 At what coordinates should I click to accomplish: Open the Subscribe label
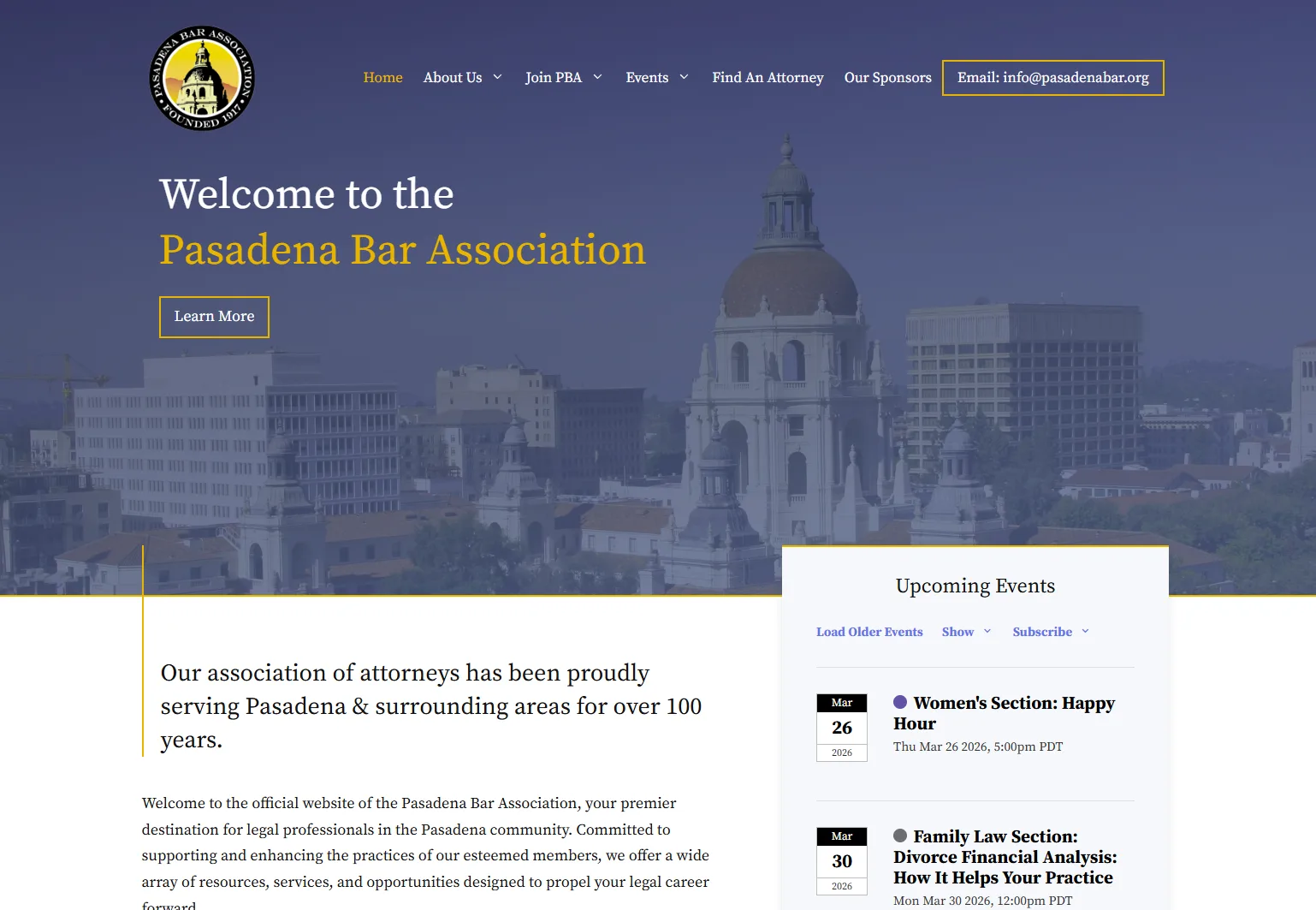pos(1042,632)
